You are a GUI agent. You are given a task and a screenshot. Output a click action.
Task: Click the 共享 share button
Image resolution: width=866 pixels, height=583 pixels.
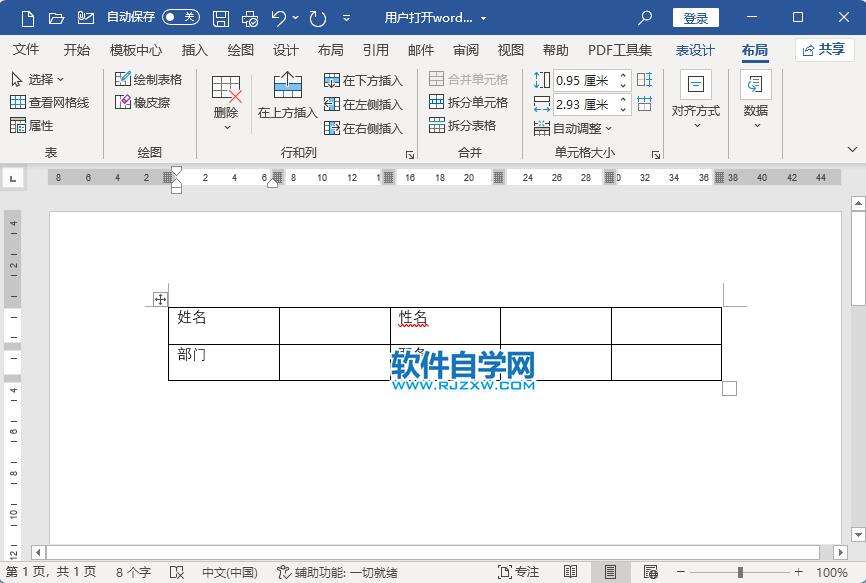pos(824,50)
